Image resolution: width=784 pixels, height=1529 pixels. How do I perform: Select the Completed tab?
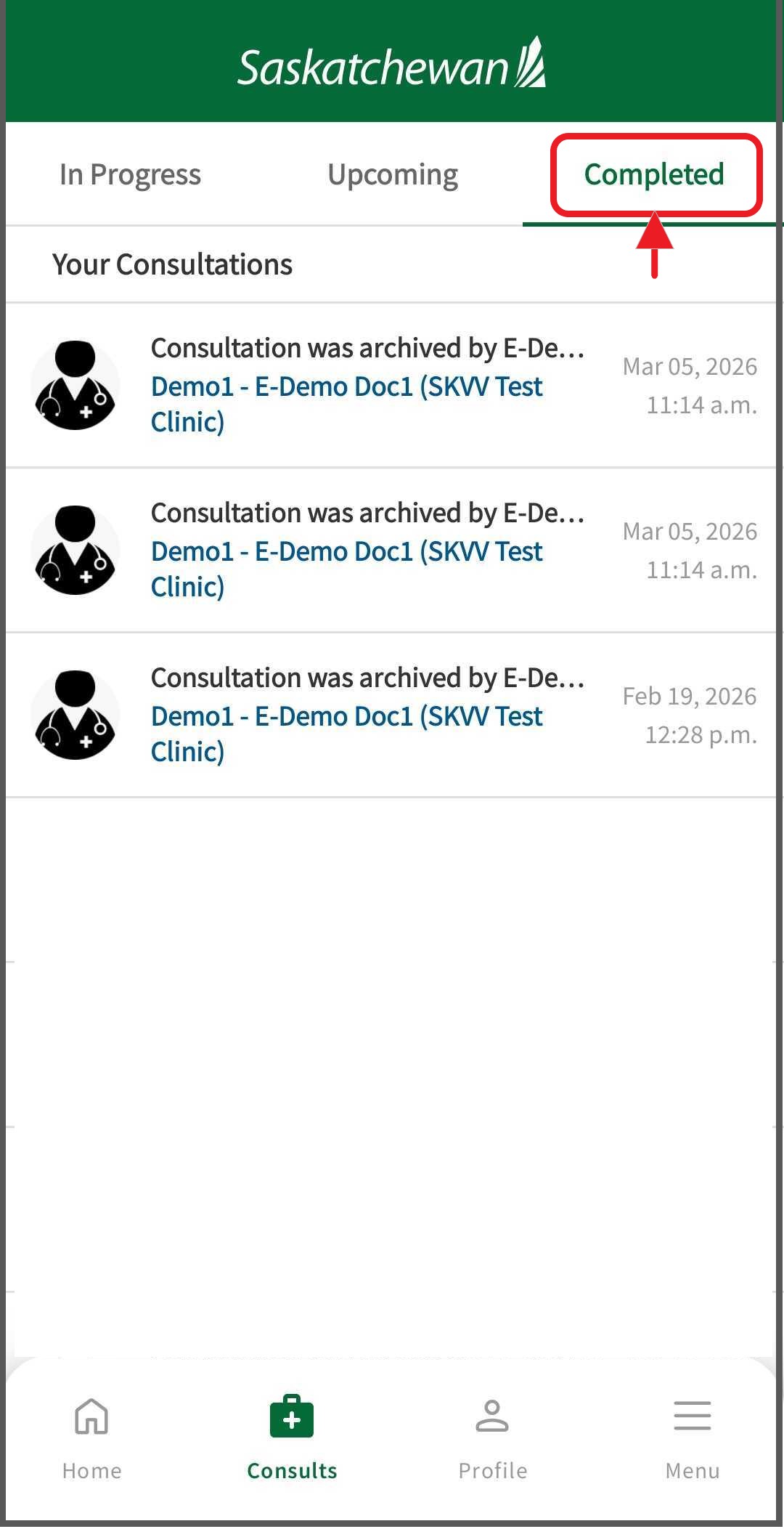pyautogui.click(x=654, y=175)
